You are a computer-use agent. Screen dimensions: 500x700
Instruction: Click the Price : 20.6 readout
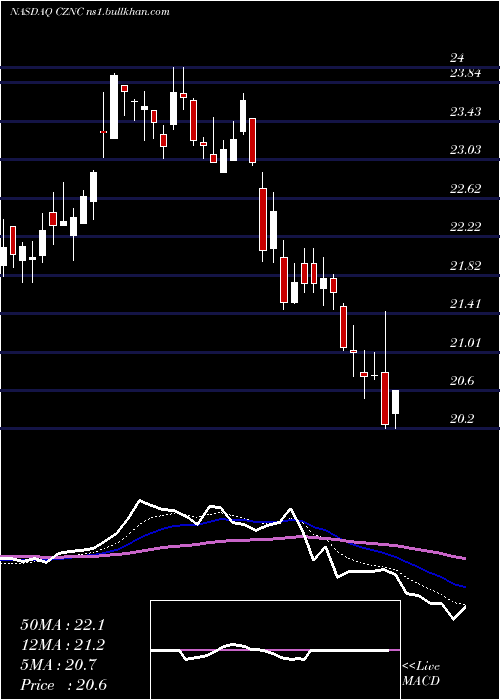click(63, 685)
